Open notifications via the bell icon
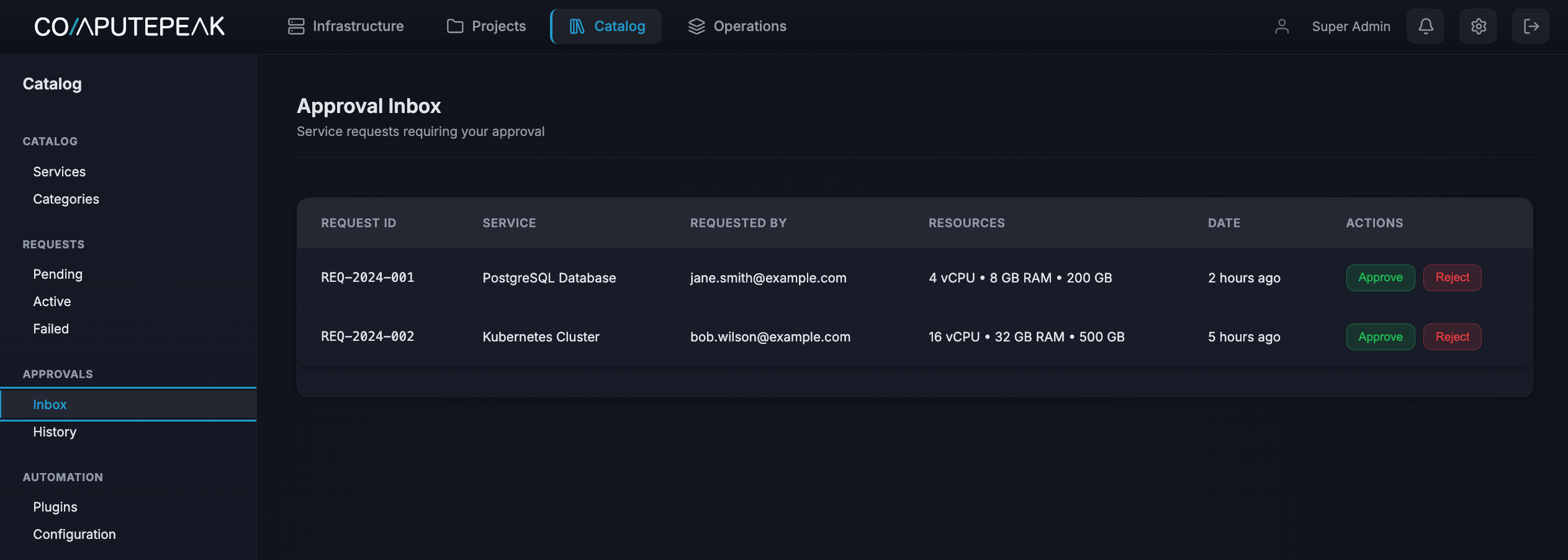1568x560 pixels. 1425,26
